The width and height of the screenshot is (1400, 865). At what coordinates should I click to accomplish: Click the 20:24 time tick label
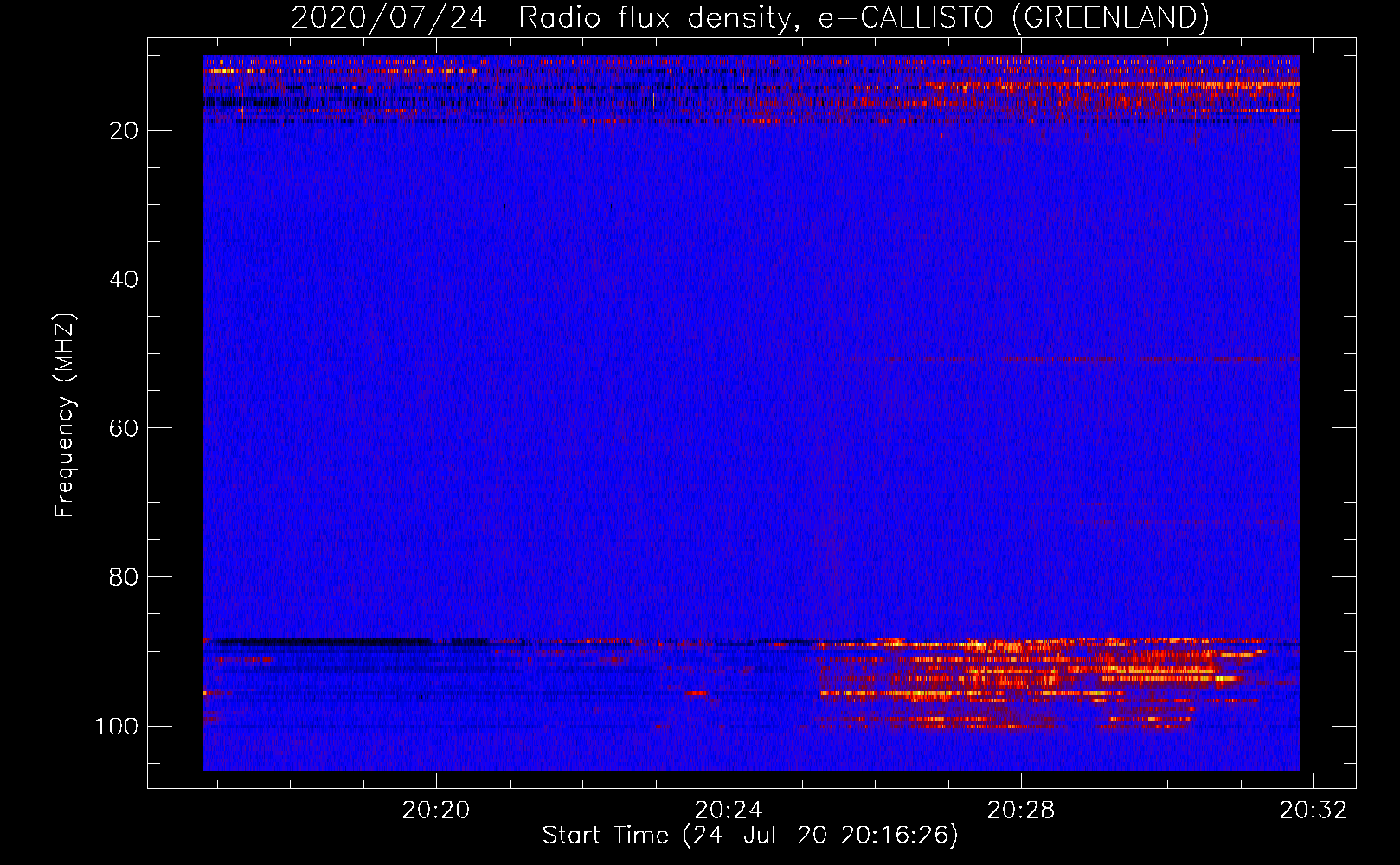(729, 810)
